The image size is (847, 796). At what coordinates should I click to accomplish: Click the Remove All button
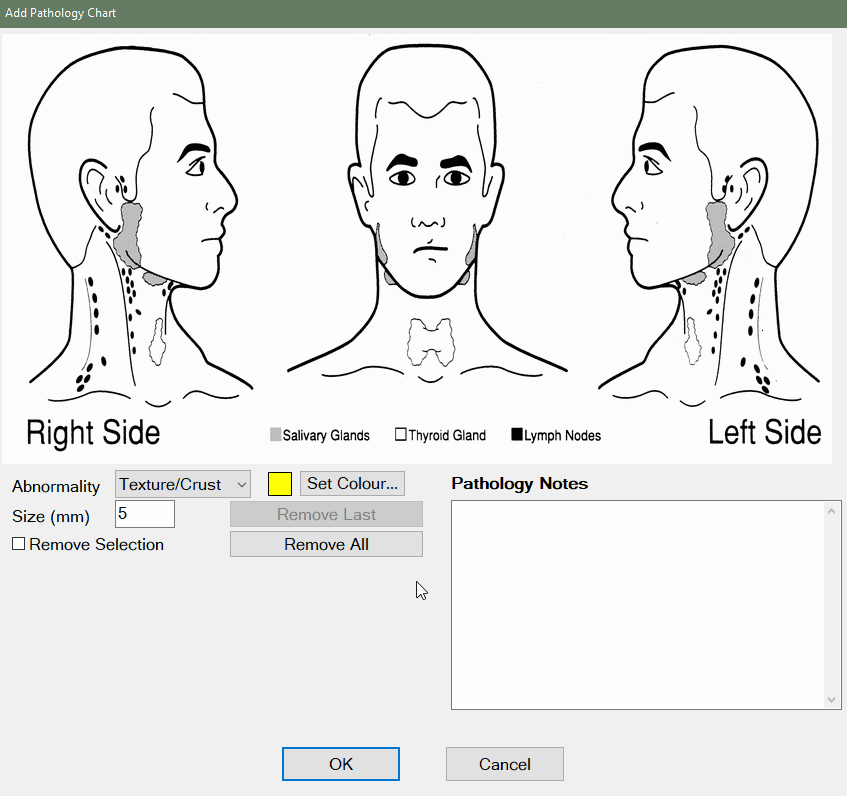326,544
